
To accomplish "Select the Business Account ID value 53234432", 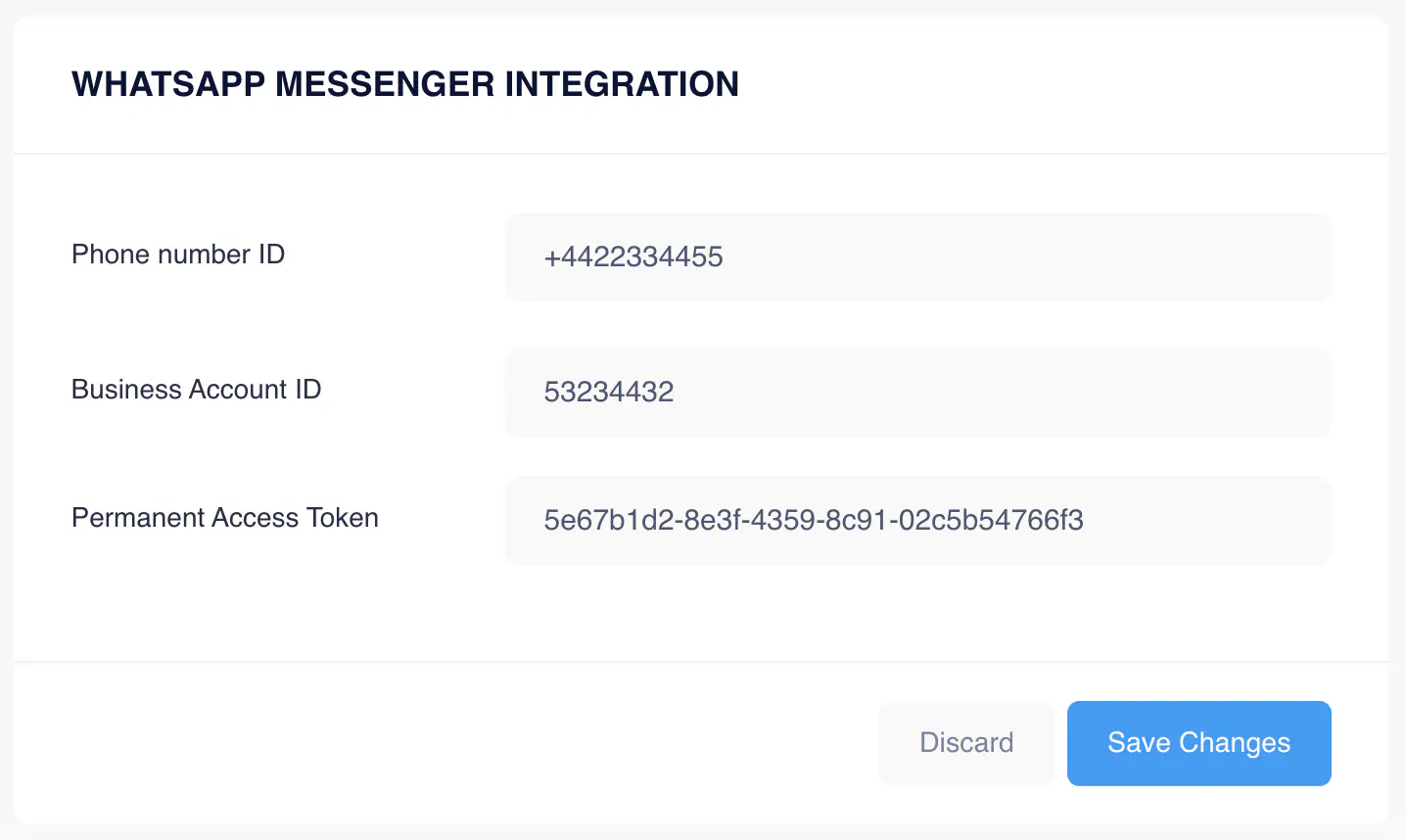I will [x=609, y=392].
